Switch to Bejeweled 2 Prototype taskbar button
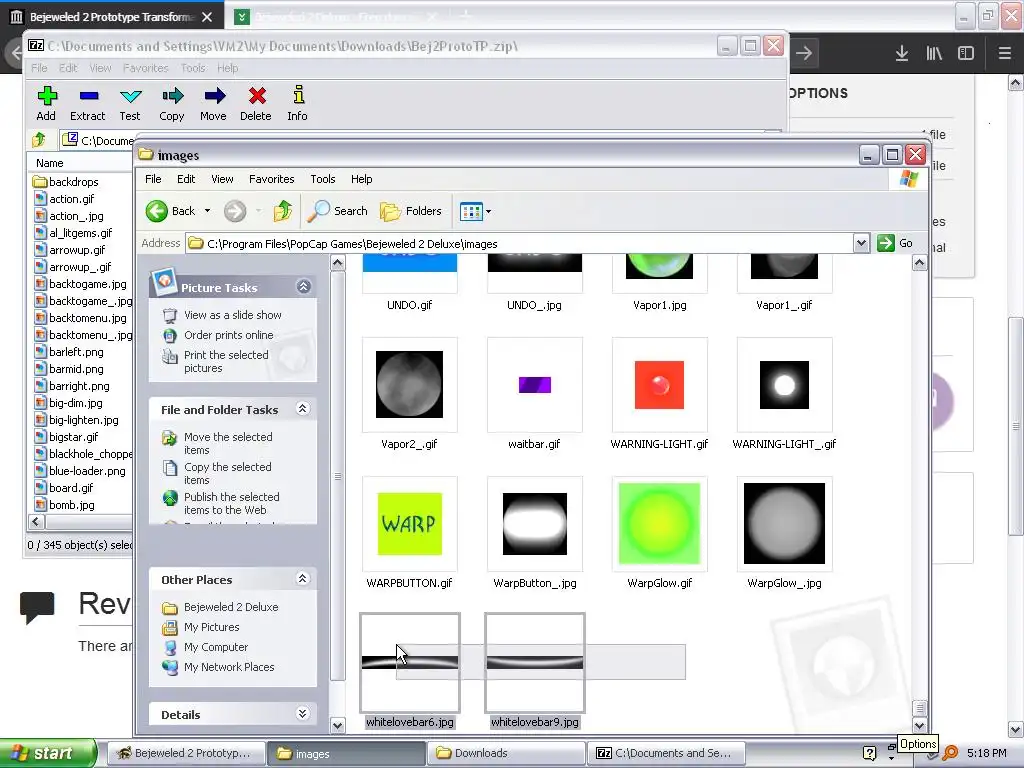Viewport: 1024px width, 768px height. tap(186, 753)
